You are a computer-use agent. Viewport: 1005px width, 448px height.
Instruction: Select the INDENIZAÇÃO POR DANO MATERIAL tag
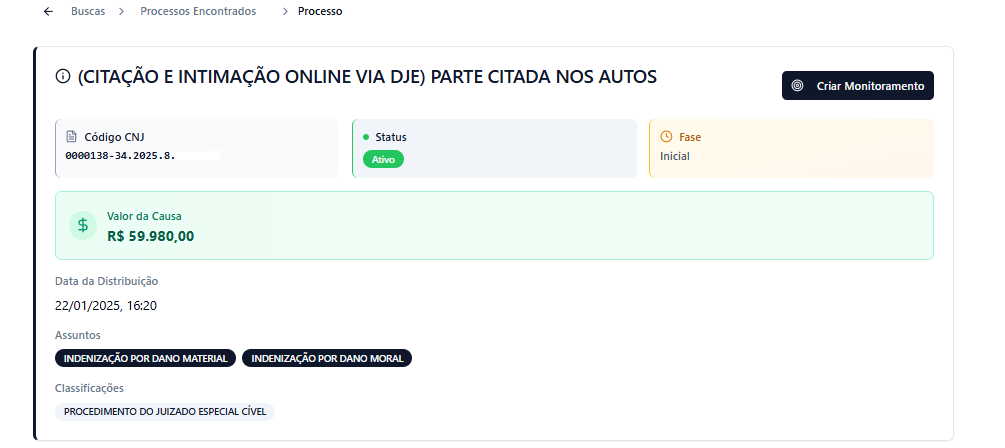(146, 358)
